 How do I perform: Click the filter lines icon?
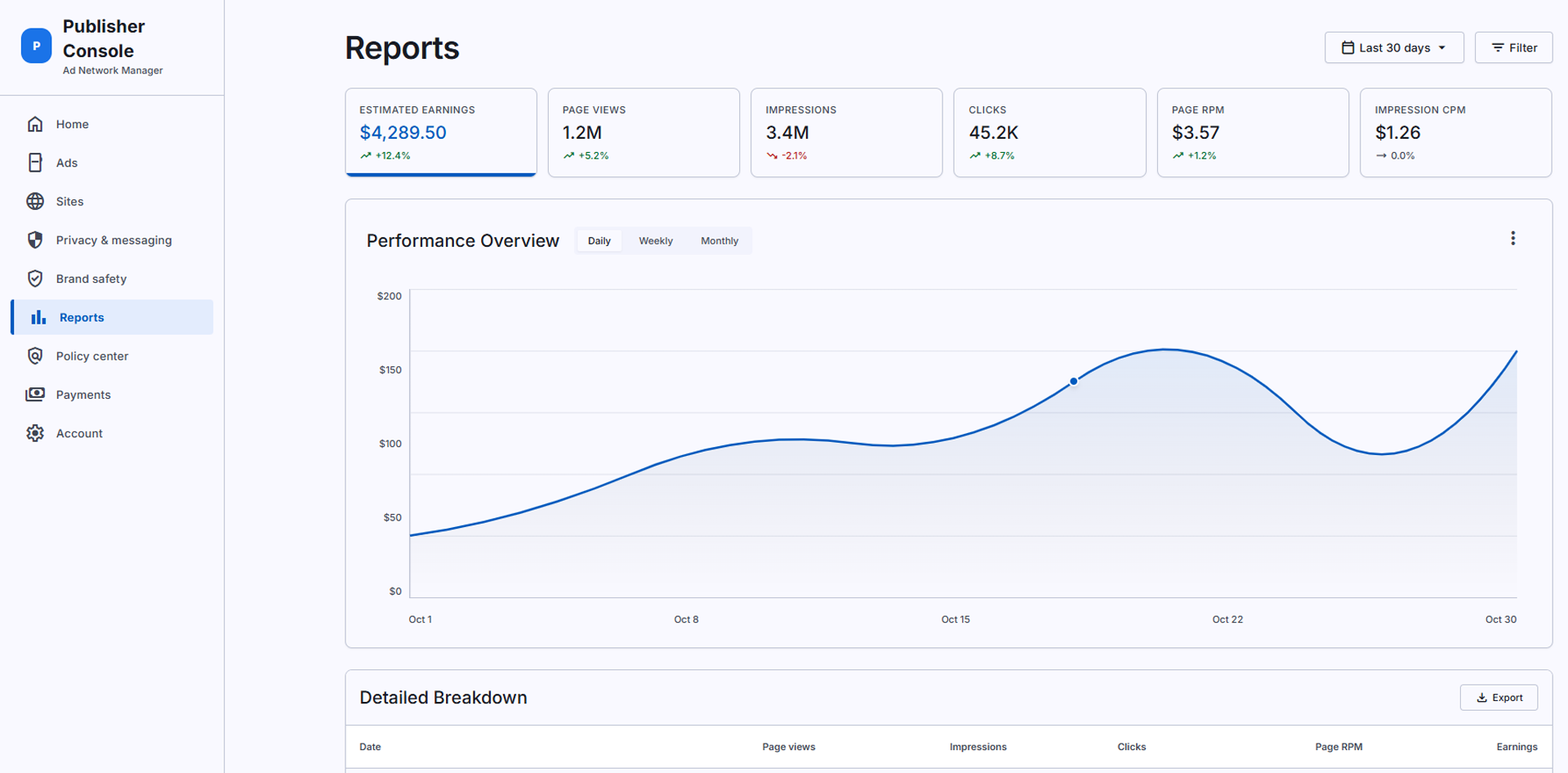click(x=1498, y=47)
